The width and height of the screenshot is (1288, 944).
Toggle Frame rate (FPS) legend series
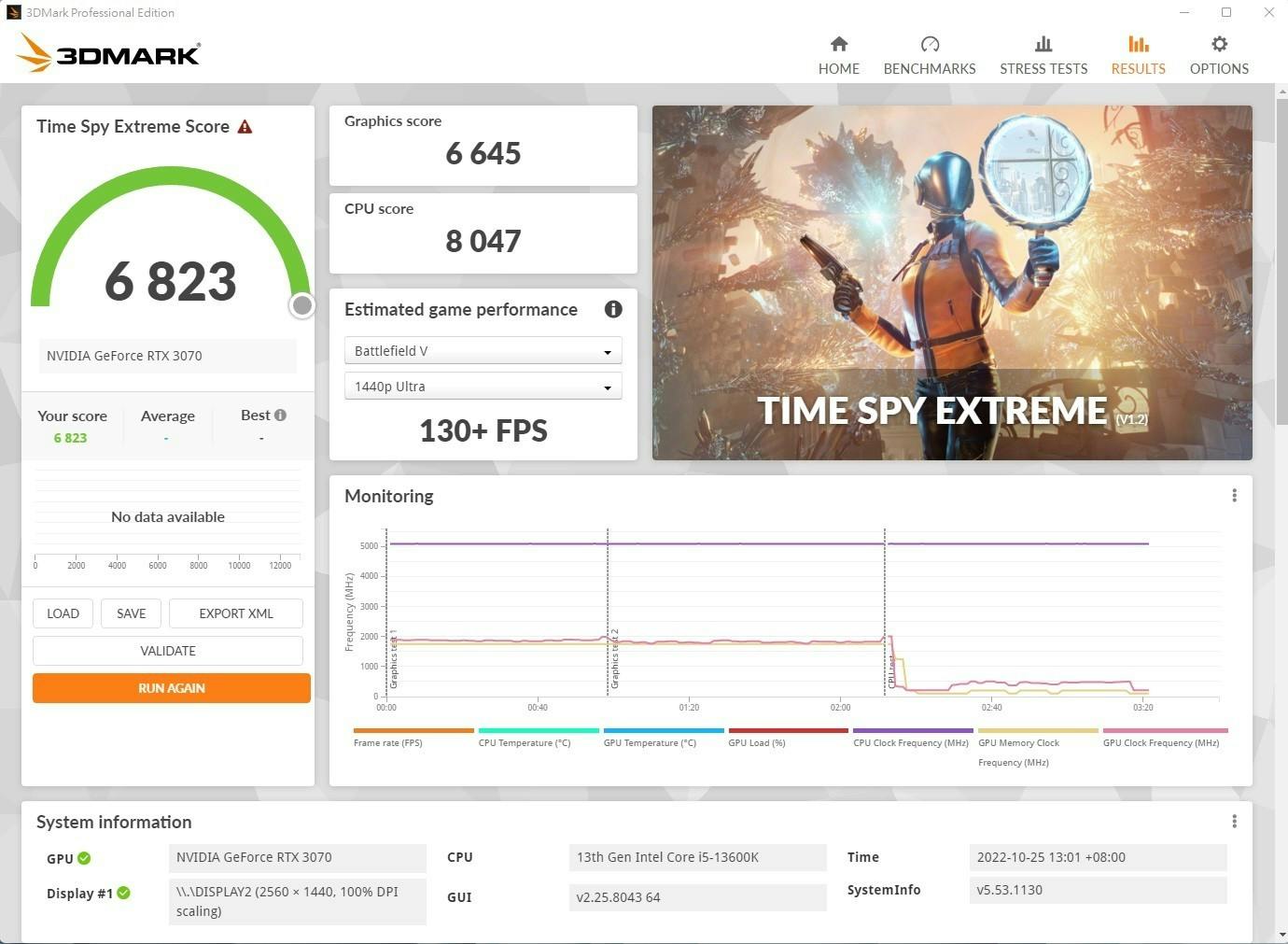(x=413, y=738)
